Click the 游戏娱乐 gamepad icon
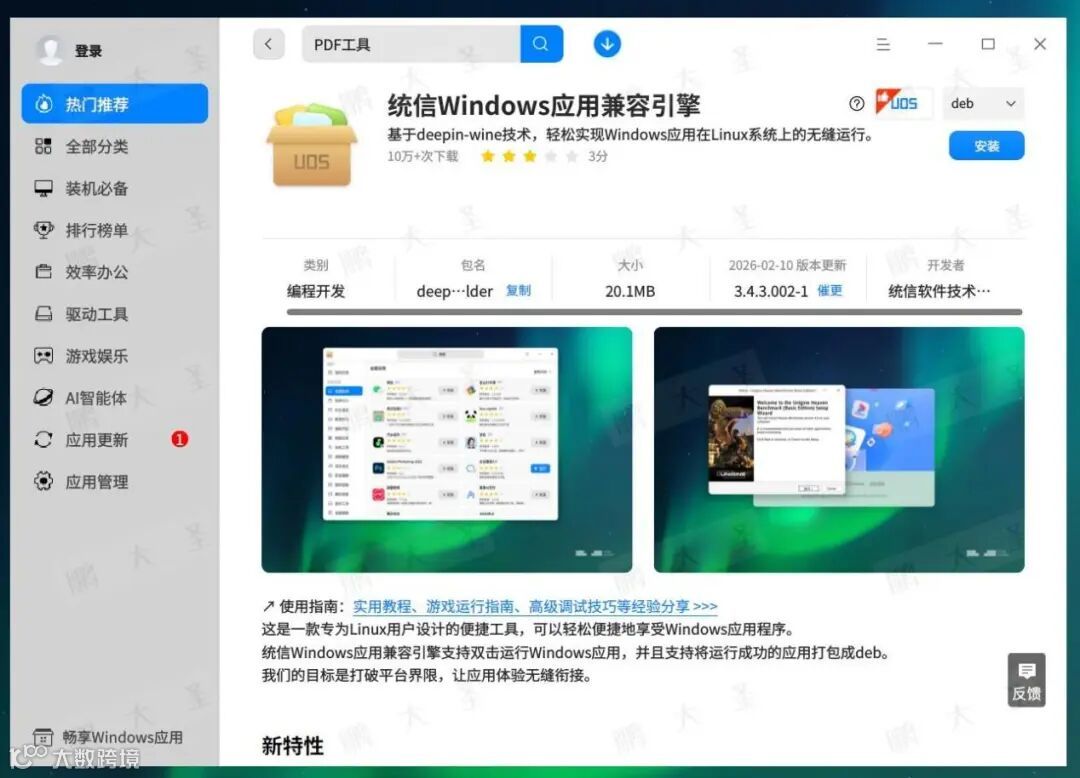1080x778 pixels. click(43, 356)
